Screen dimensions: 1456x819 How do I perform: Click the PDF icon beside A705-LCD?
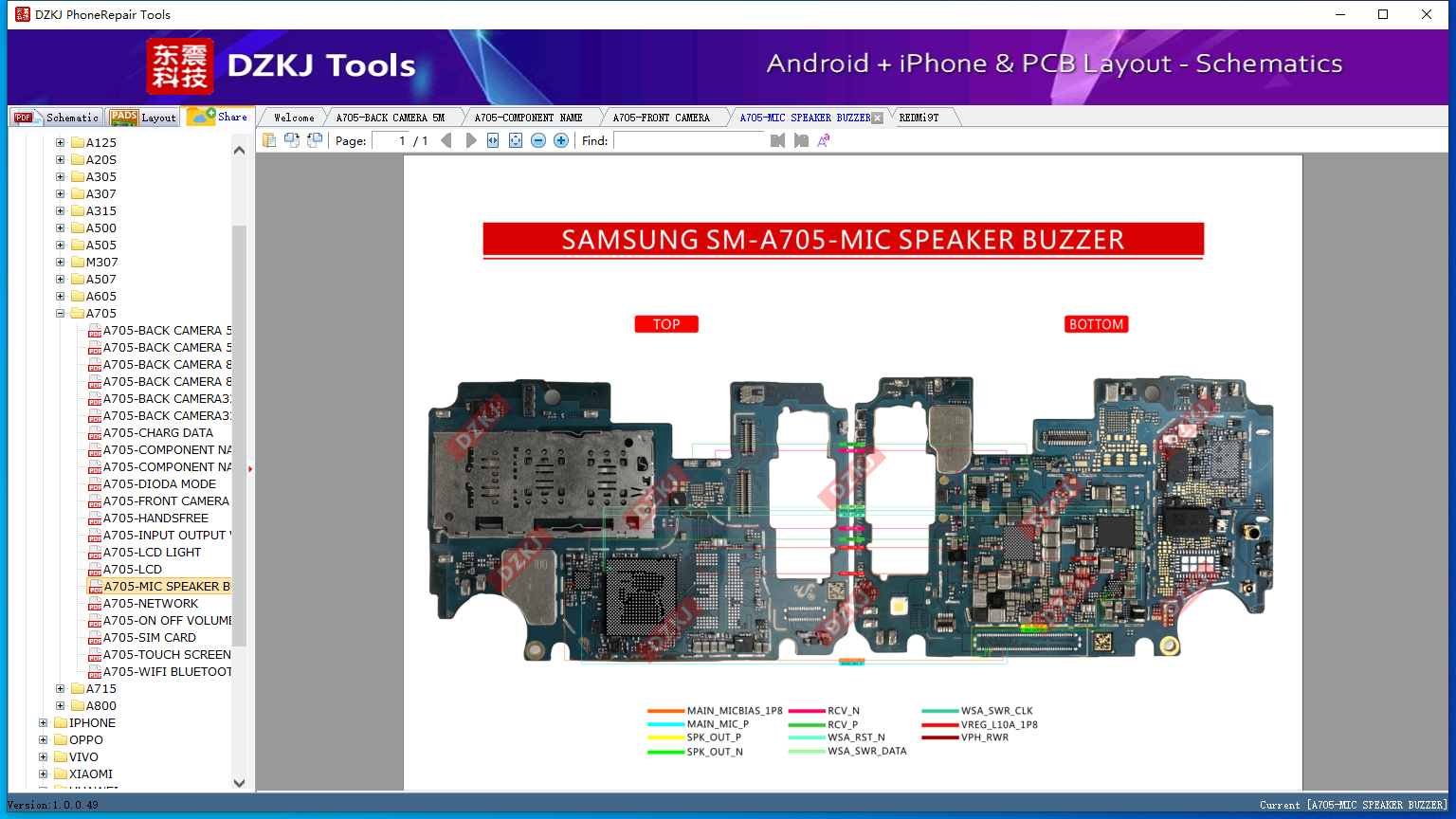click(x=95, y=570)
